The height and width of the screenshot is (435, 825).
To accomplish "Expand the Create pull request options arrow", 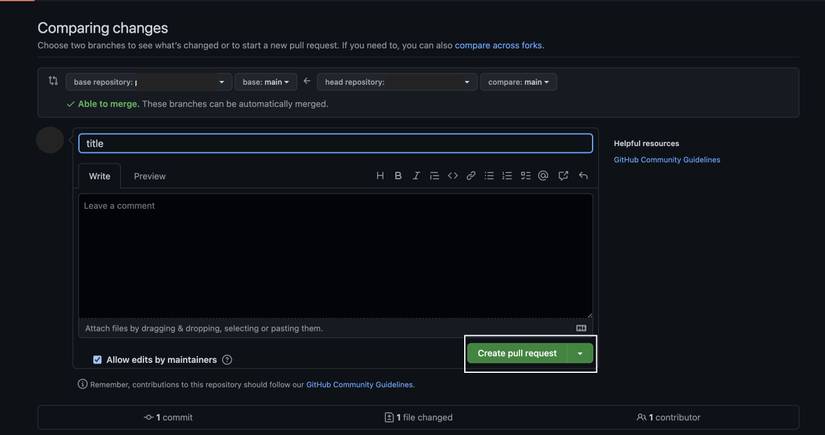I will coord(580,353).
